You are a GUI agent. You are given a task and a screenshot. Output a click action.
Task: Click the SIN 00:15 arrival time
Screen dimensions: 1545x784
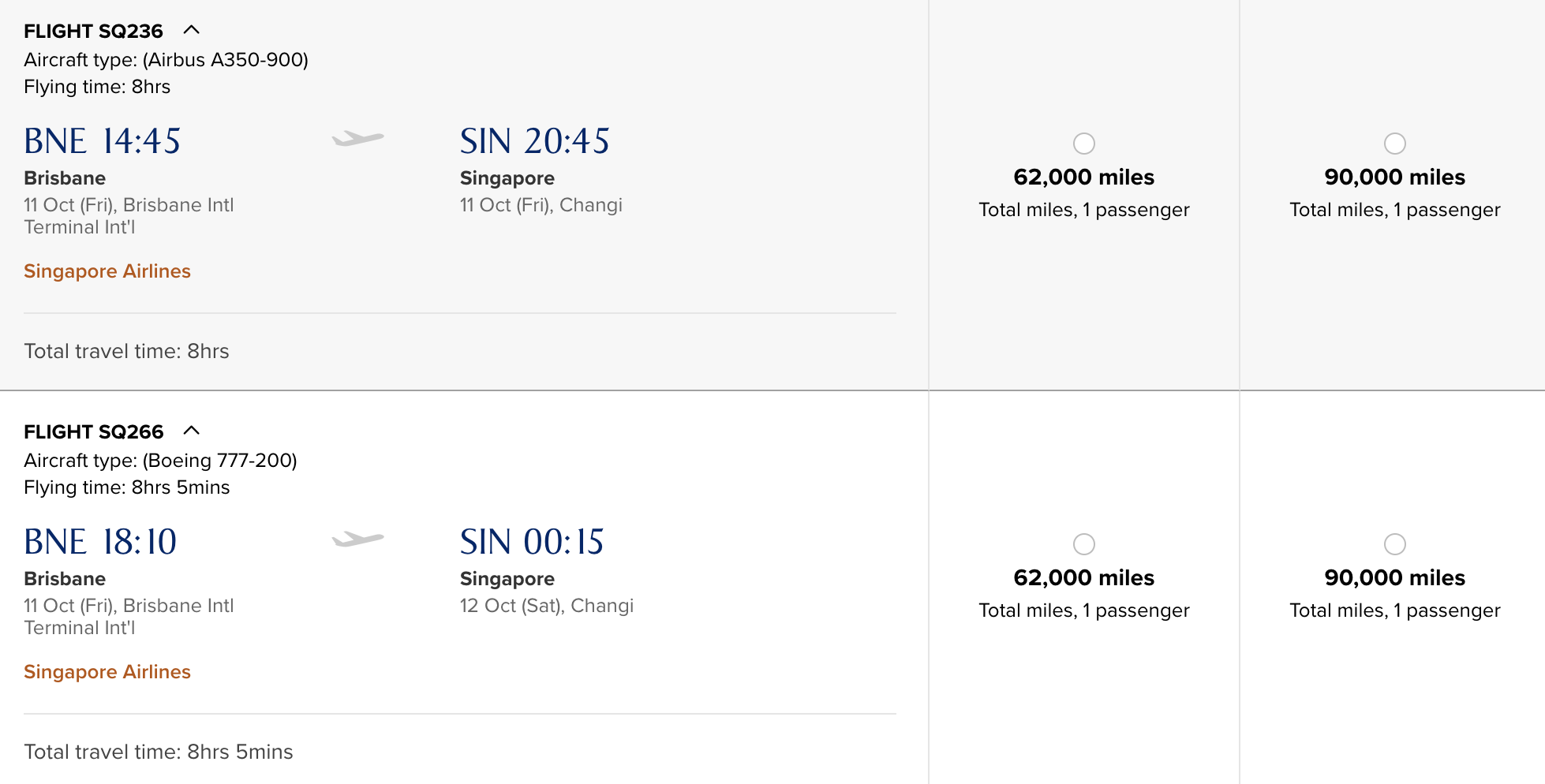click(532, 543)
